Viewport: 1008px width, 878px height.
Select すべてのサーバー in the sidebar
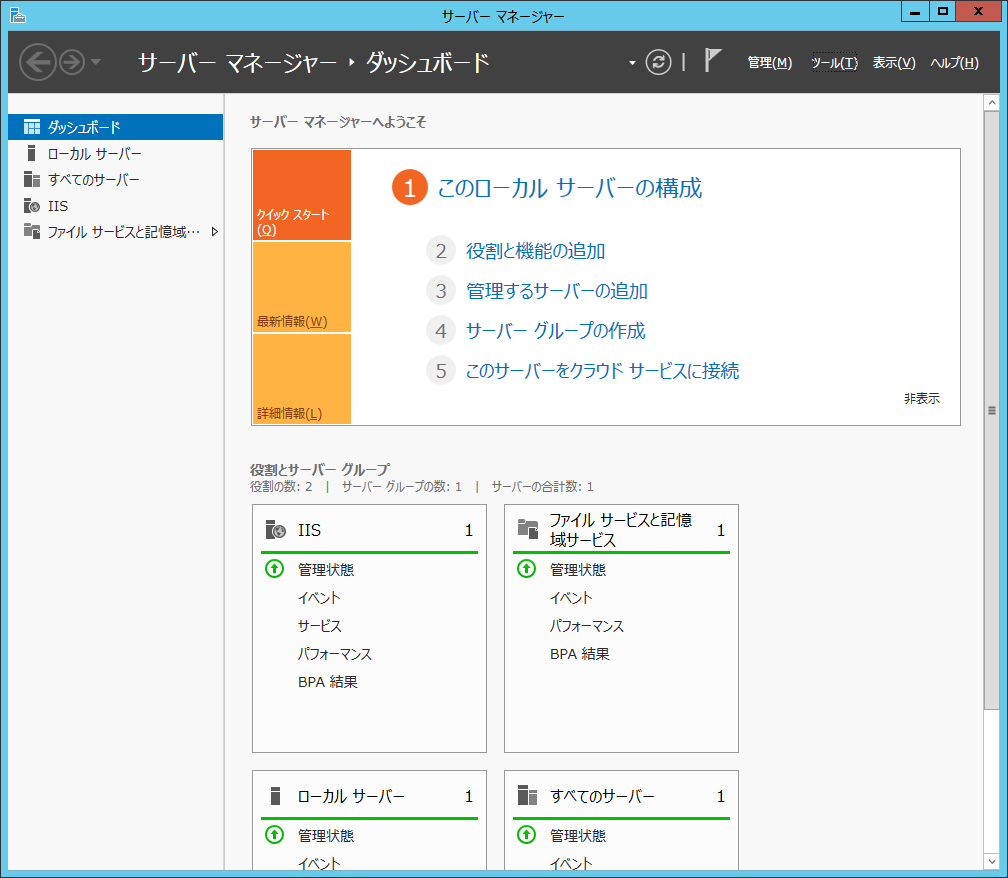tap(116, 179)
